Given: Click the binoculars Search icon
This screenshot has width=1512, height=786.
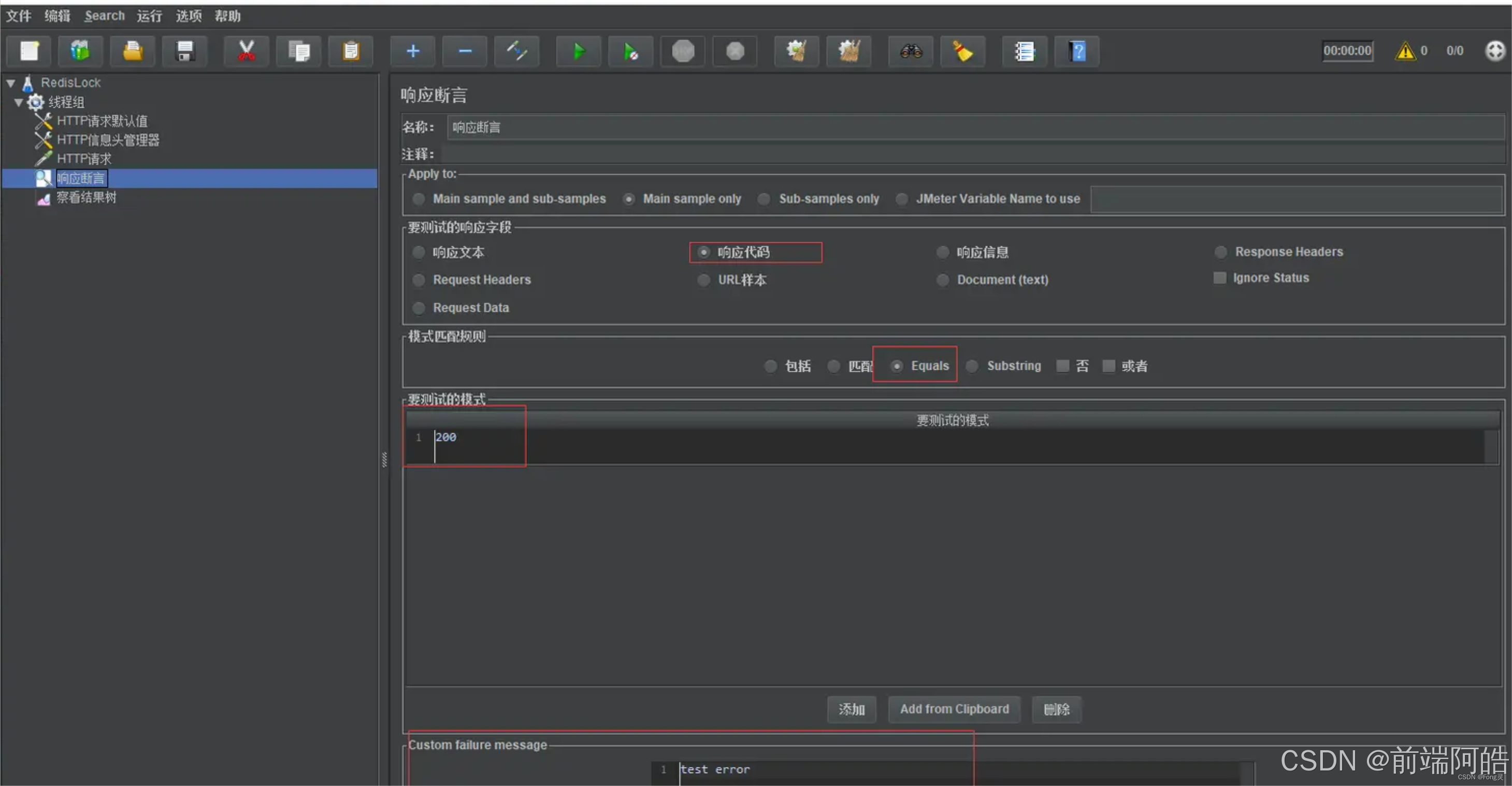Looking at the screenshot, I should click(911, 52).
